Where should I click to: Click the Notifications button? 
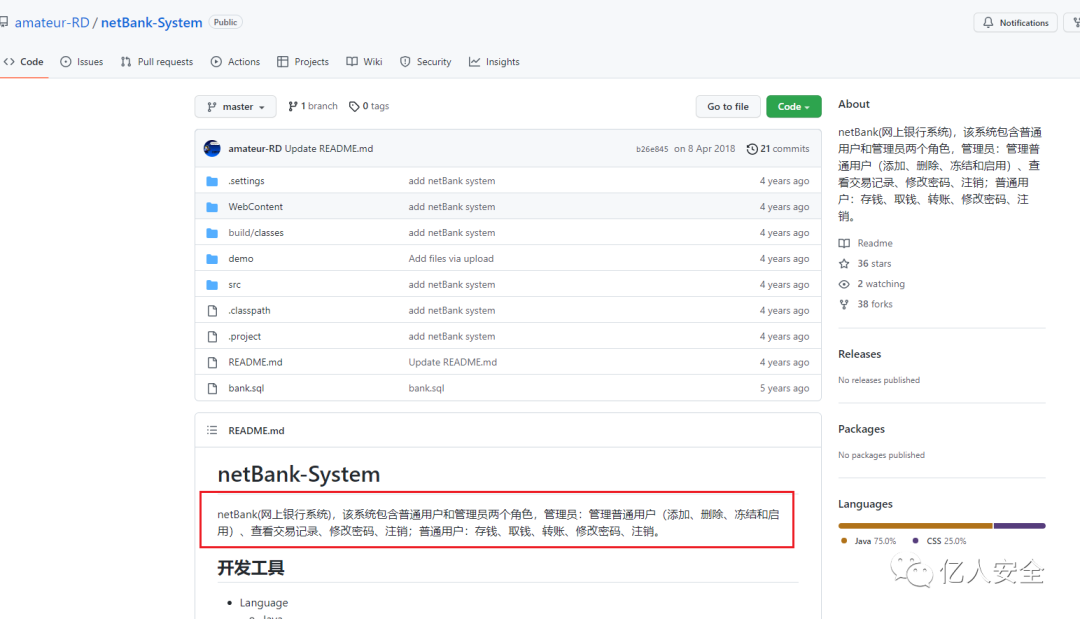[x=1015, y=23]
